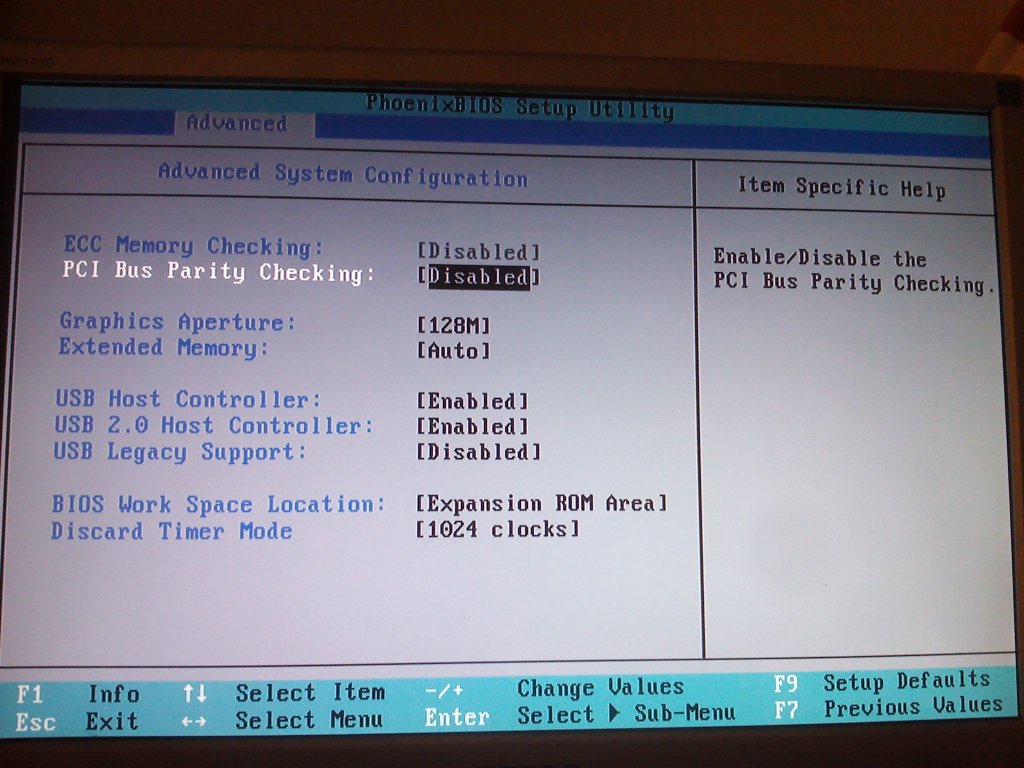Viewport: 1024px width, 768px height.
Task: Toggle USB Legacy Support Disabled value
Action: coord(479,452)
